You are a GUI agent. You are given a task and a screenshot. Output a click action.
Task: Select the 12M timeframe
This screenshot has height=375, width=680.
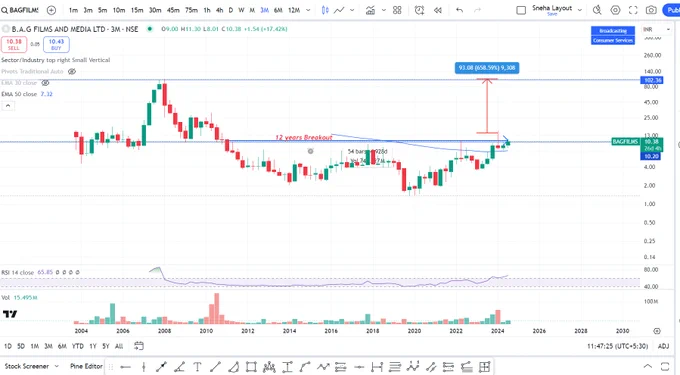294,10
